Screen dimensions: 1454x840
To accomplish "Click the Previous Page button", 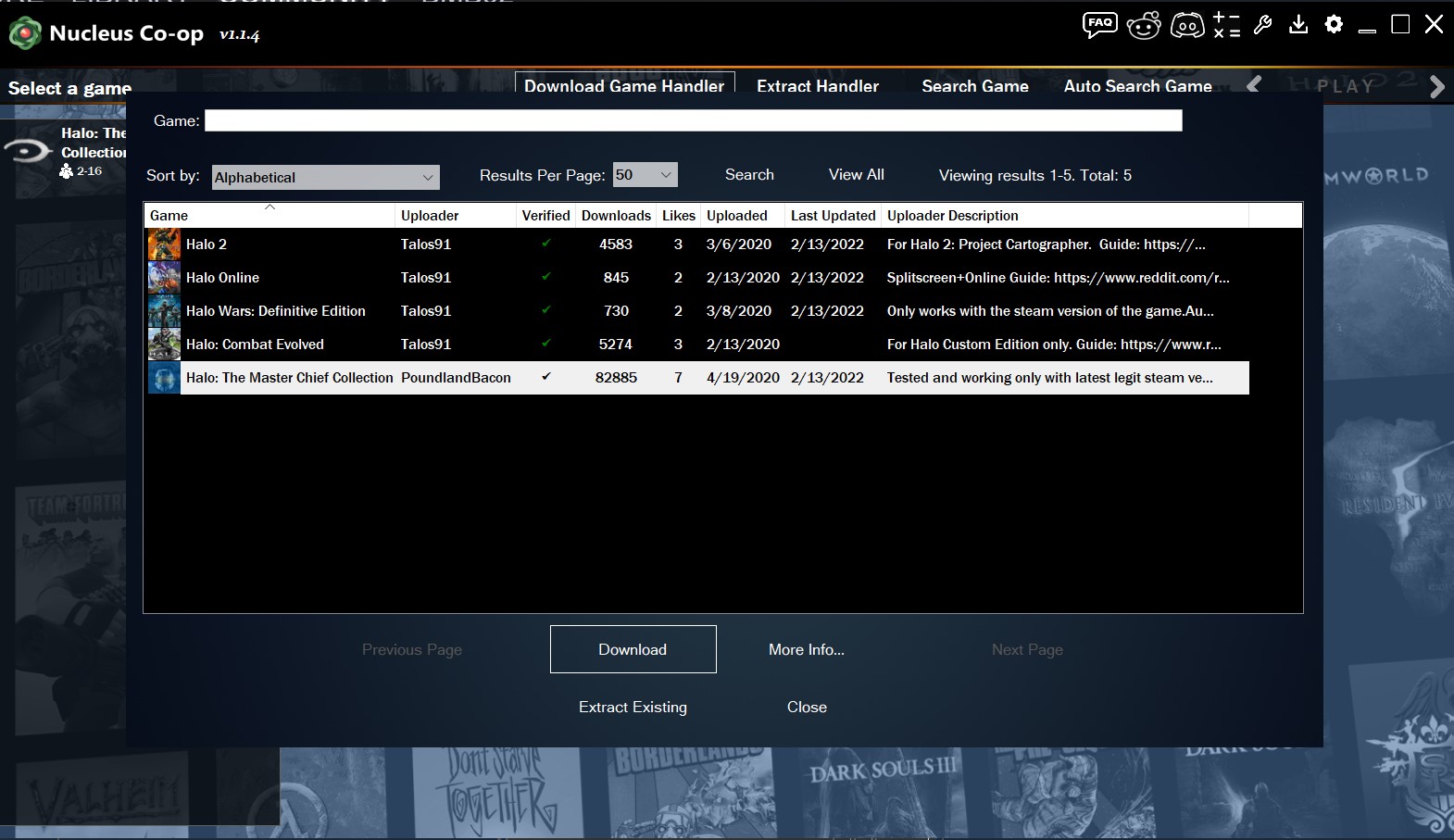I will tap(412, 650).
